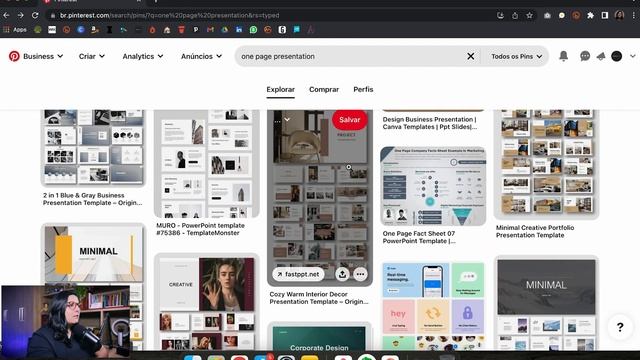Image resolution: width=640 pixels, height=360 pixels.
Task: Open the LinkedIn bookmark icon
Action: coord(239,30)
